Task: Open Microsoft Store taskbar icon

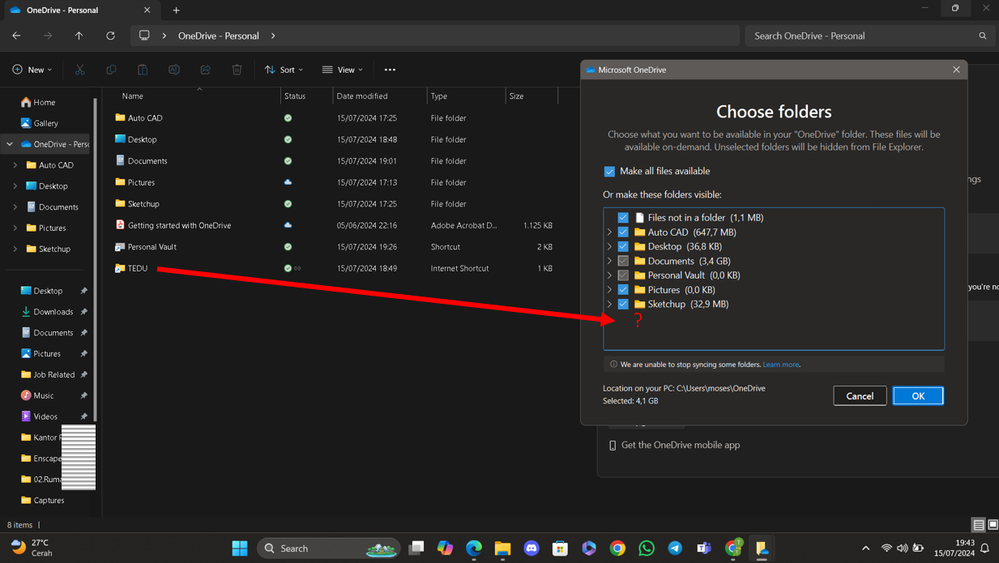Action: (560, 548)
